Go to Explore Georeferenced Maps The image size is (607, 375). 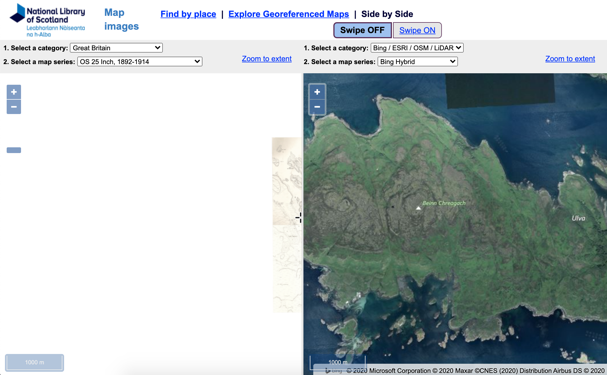pos(288,14)
